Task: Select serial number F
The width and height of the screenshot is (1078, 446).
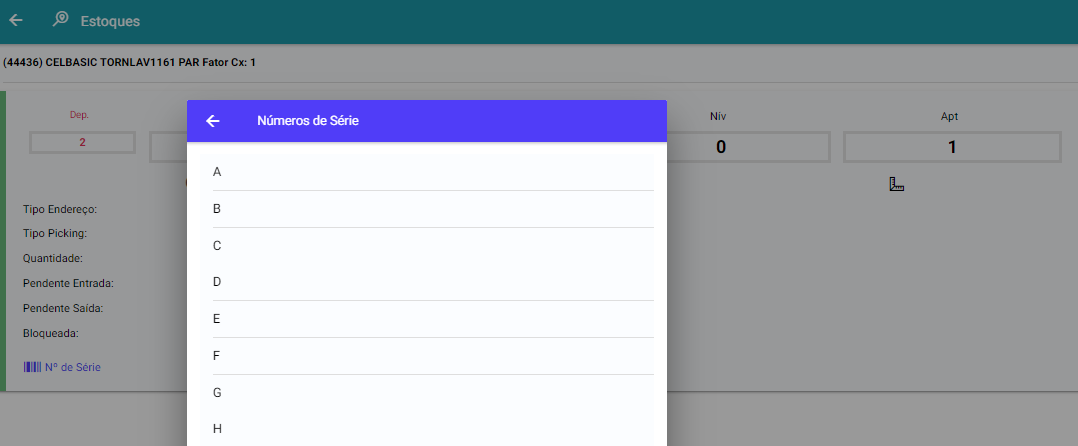Action: (x=433, y=356)
